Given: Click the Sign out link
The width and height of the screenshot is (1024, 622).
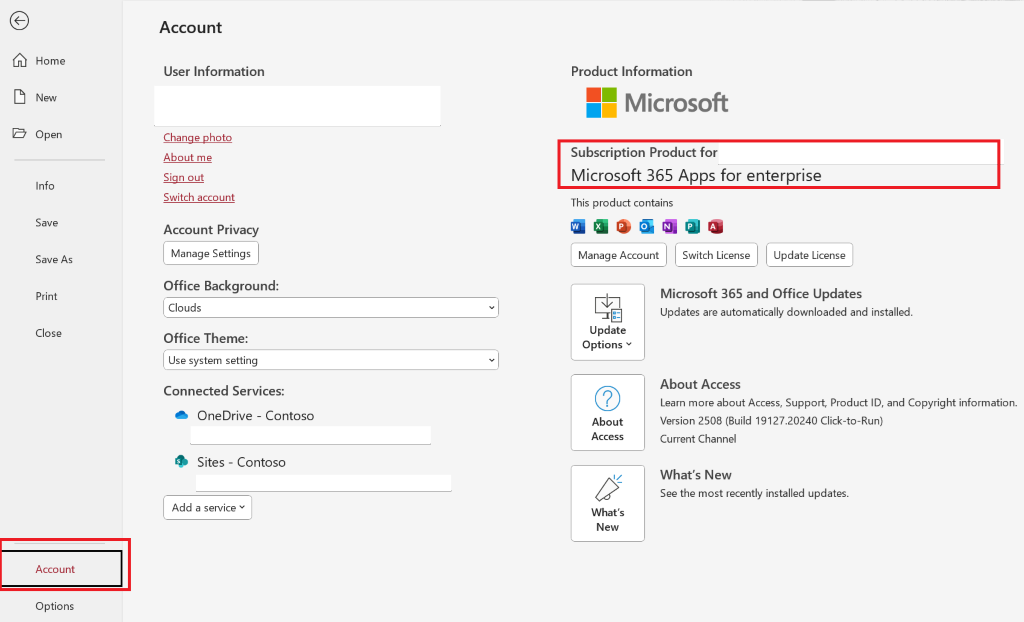Looking at the screenshot, I should (x=184, y=177).
